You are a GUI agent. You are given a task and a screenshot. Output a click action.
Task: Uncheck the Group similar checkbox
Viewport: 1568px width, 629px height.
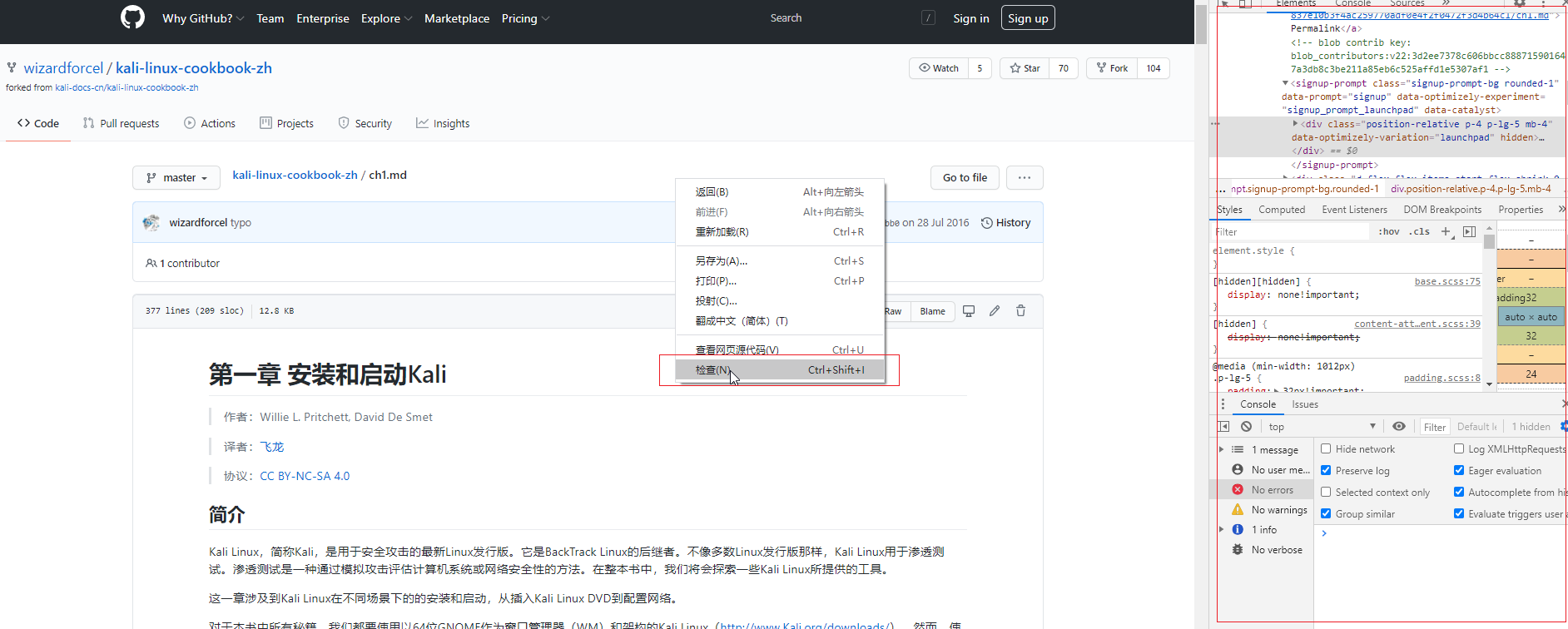pyautogui.click(x=1326, y=514)
